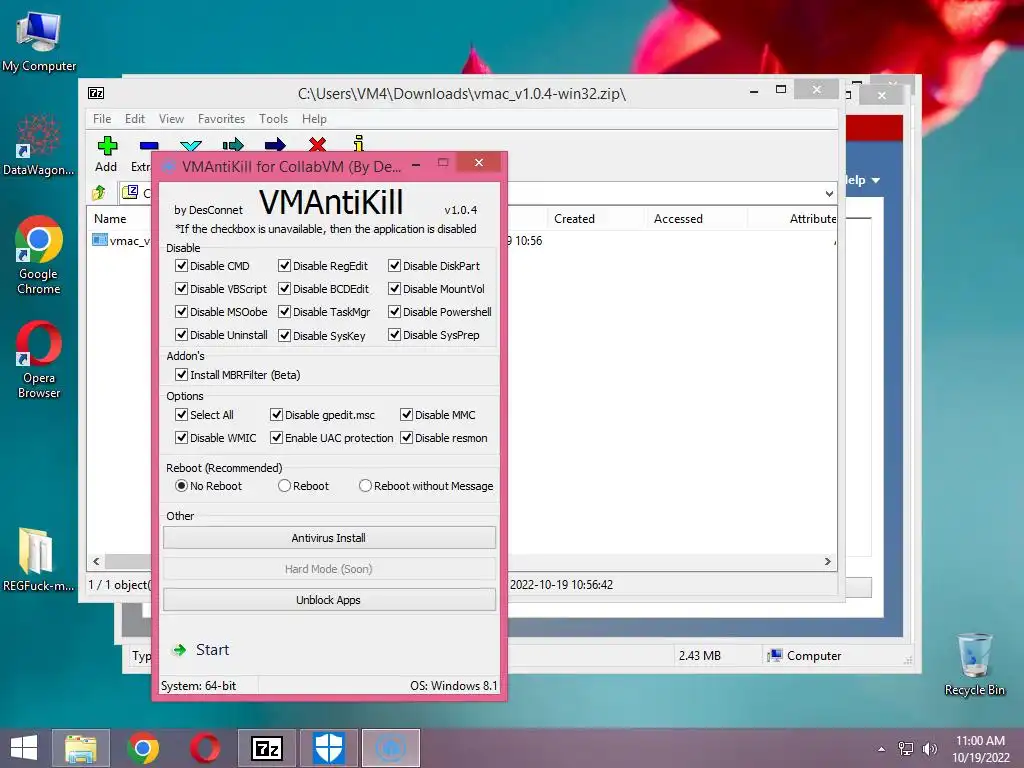Open Opera from the taskbar
Image resolution: width=1024 pixels, height=768 pixels.
pos(205,748)
